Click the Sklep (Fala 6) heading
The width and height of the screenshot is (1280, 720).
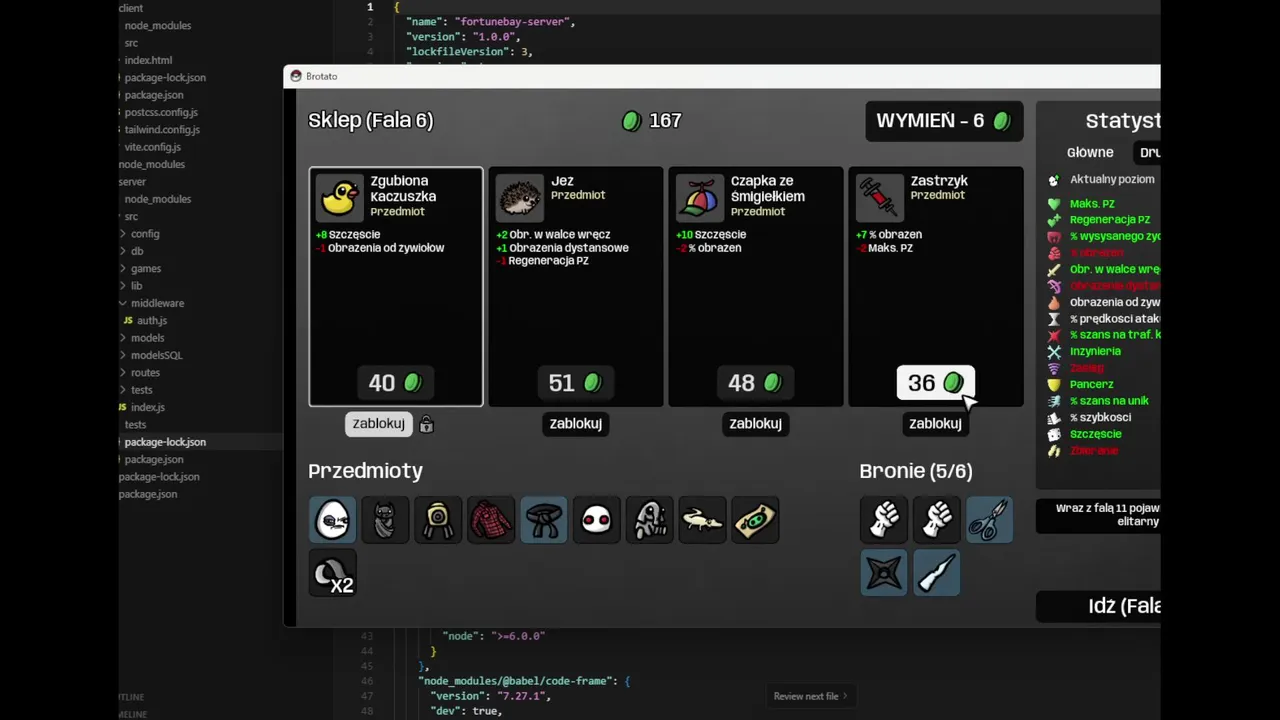(x=370, y=121)
